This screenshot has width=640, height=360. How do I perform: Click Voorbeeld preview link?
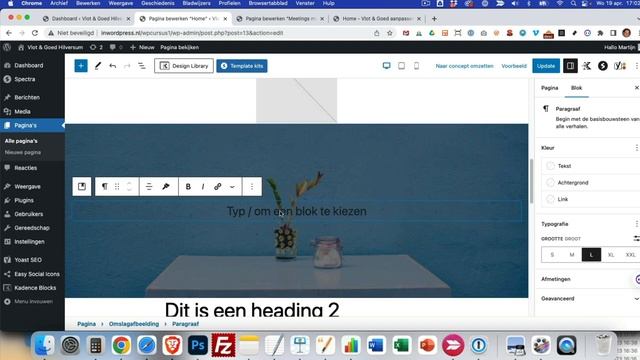[514, 66]
